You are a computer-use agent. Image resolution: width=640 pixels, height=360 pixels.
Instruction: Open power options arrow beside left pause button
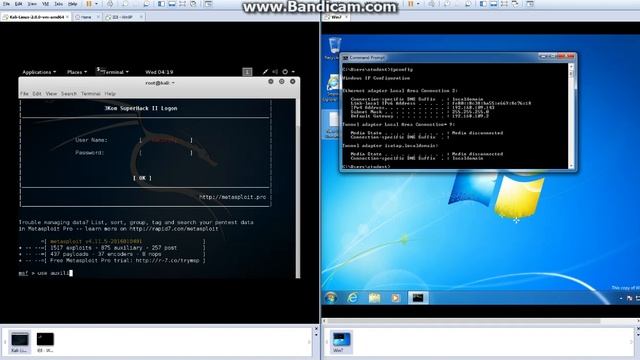pos(96,4)
